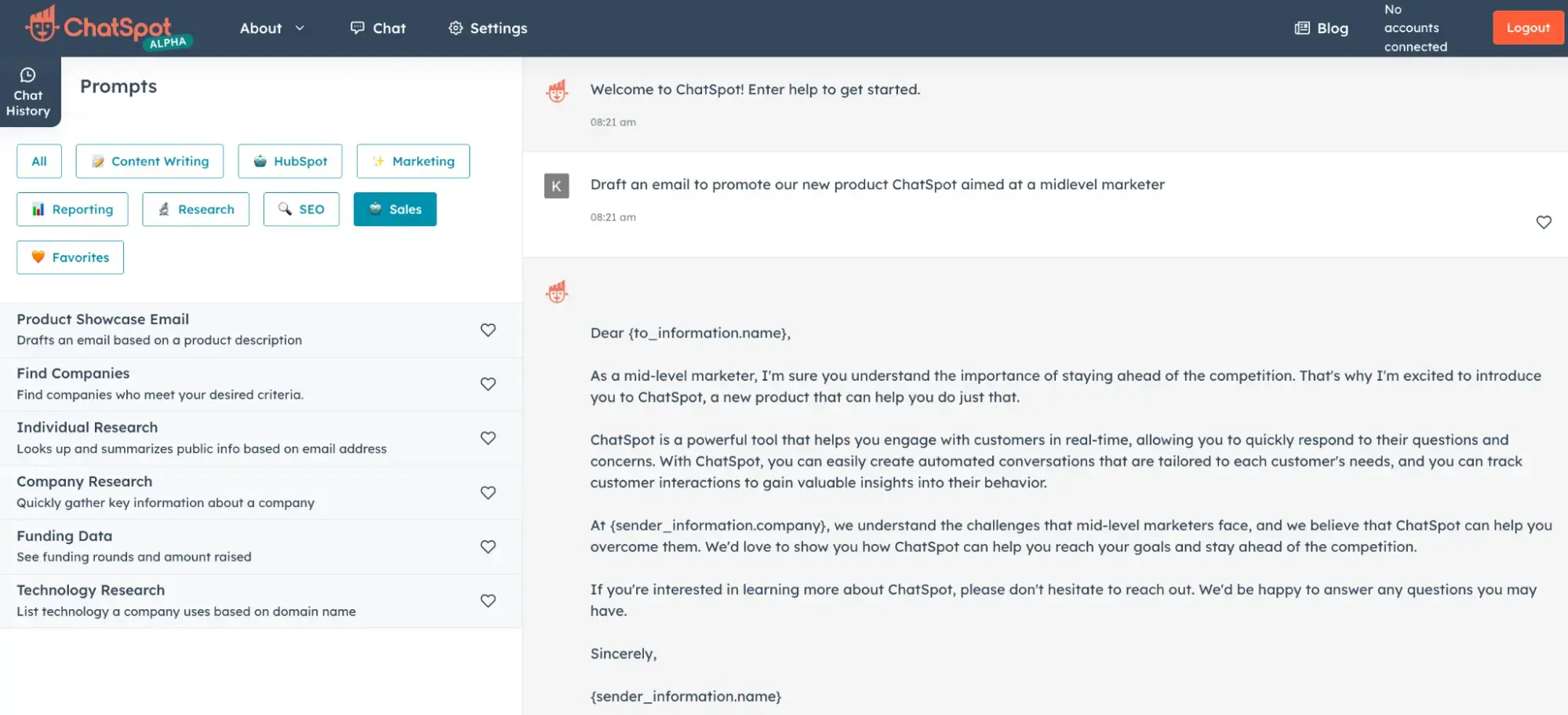Switch to the Chat menu item

pos(387,27)
